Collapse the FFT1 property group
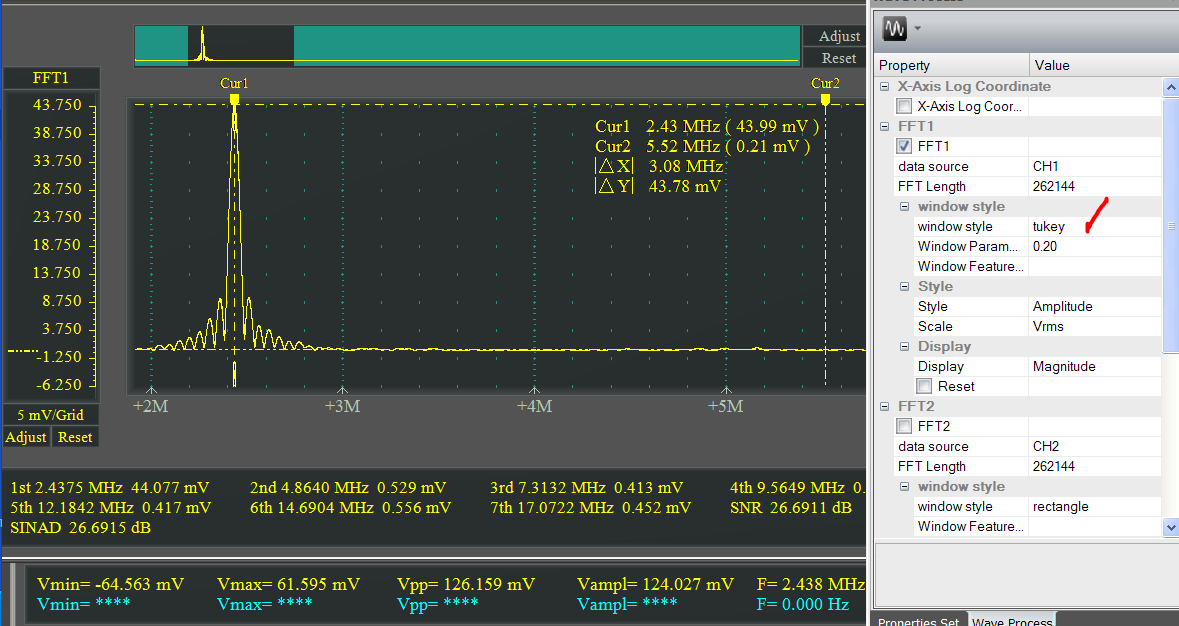Screen dimensions: 1179x626 pos(884,126)
